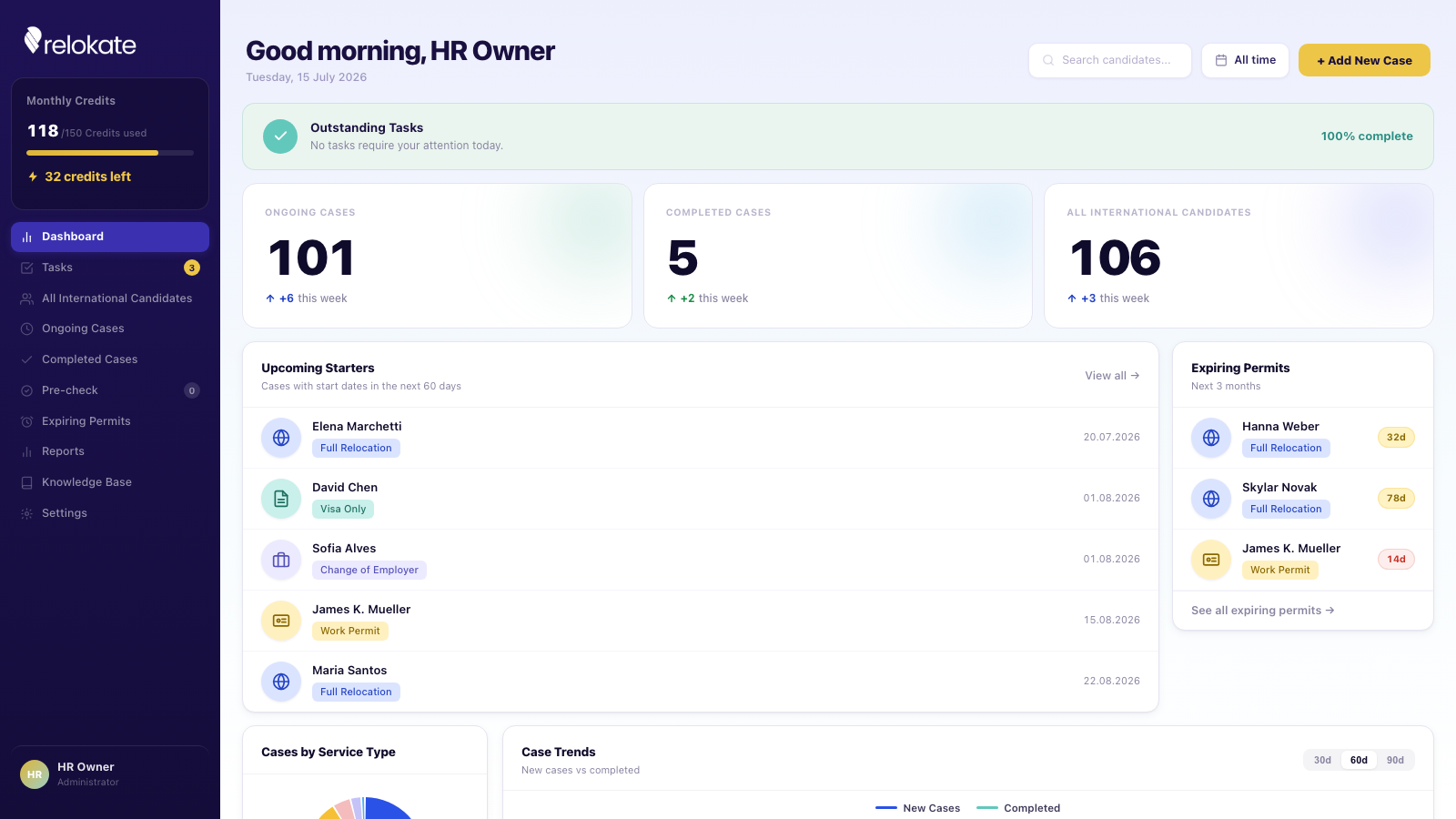Click the Dashboard bar-chart icon in sidebar
The width and height of the screenshot is (1456, 819).
26,237
